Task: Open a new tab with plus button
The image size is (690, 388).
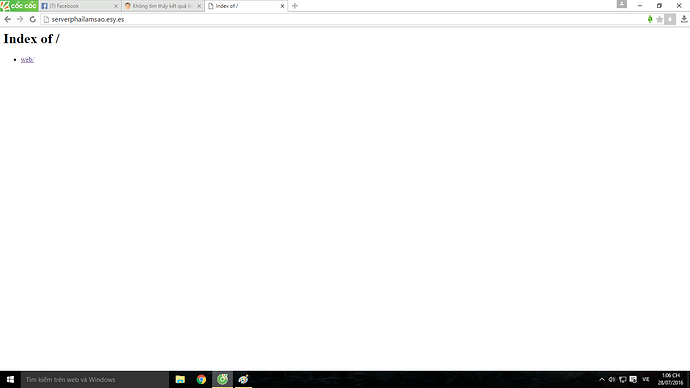Action: [x=295, y=6]
